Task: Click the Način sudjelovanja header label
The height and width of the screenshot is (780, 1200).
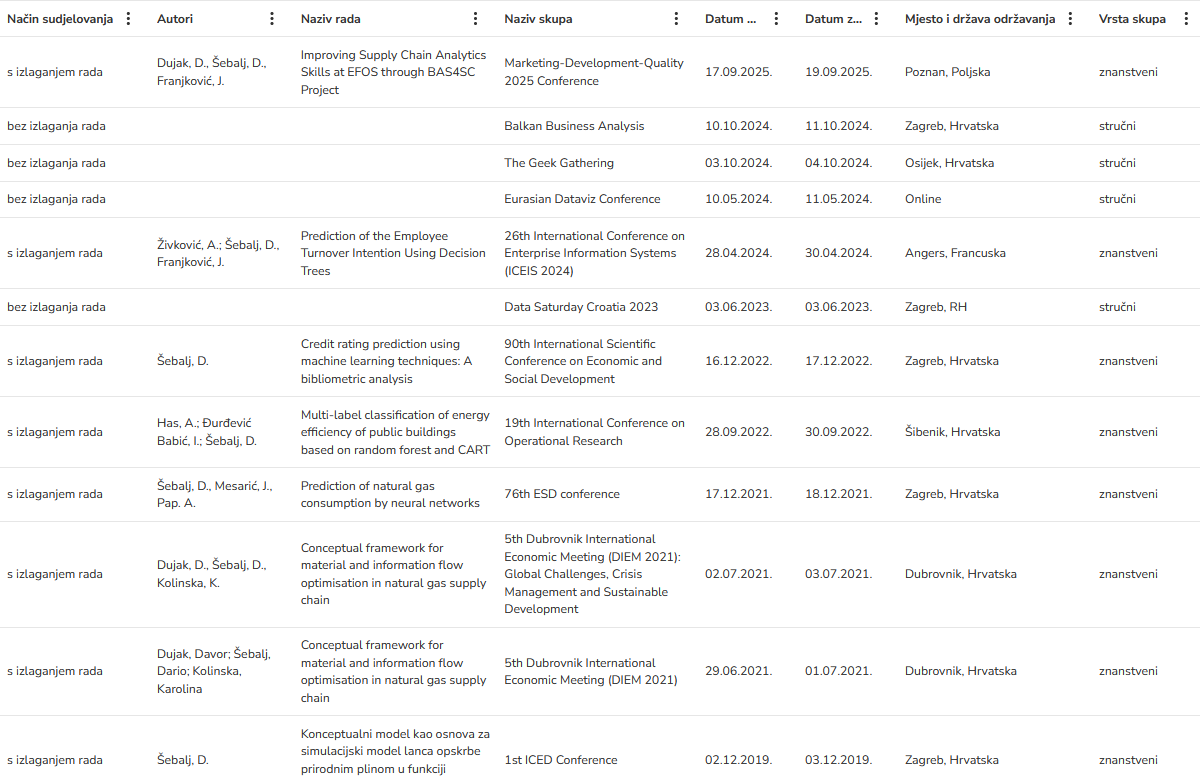Action: (60, 19)
